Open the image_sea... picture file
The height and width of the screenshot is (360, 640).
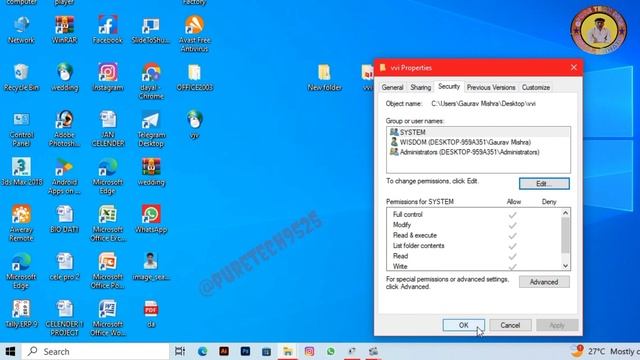(151, 267)
